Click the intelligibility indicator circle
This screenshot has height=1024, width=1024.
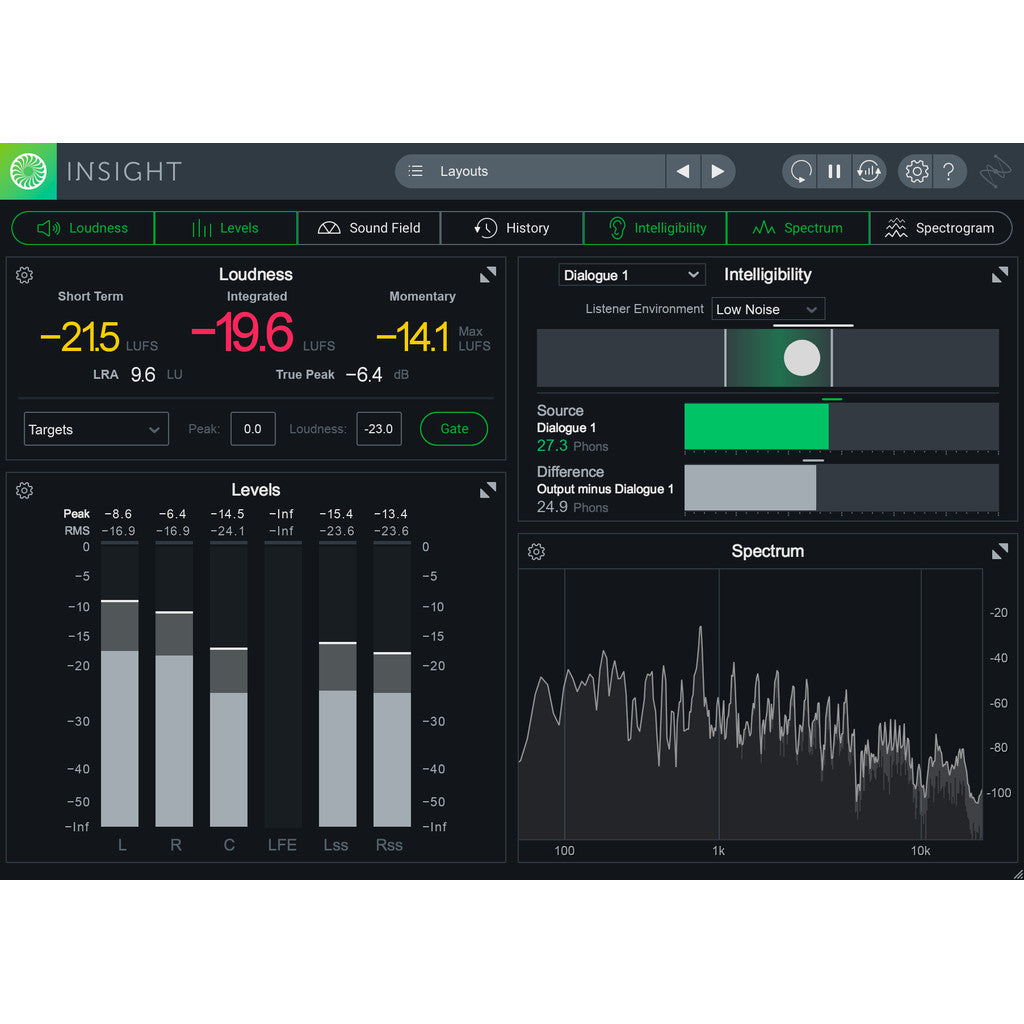tap(801, 358)
